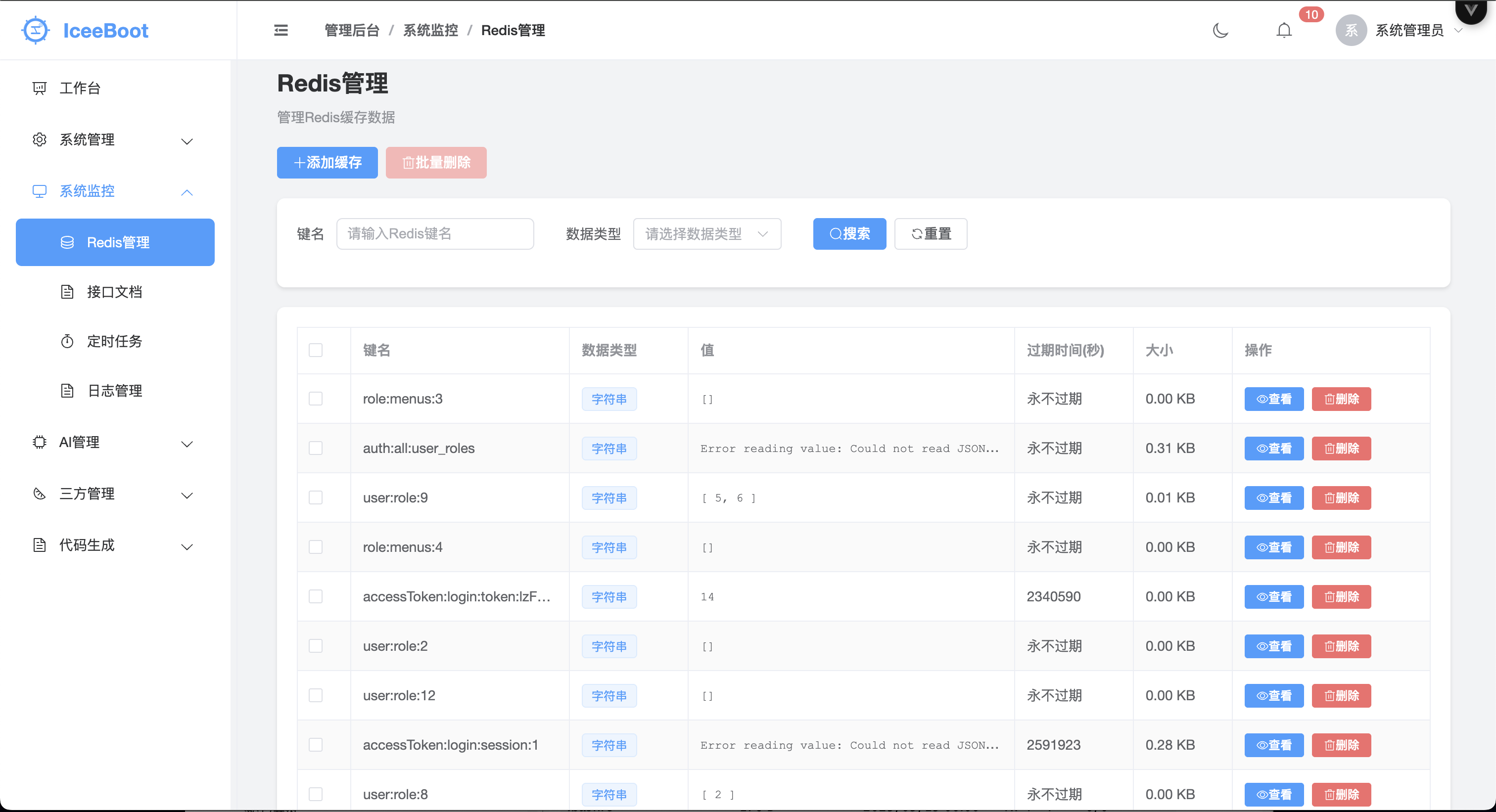Switch to dark mode moon icon
1496x812 pixels.
[x=1220, y=30]
